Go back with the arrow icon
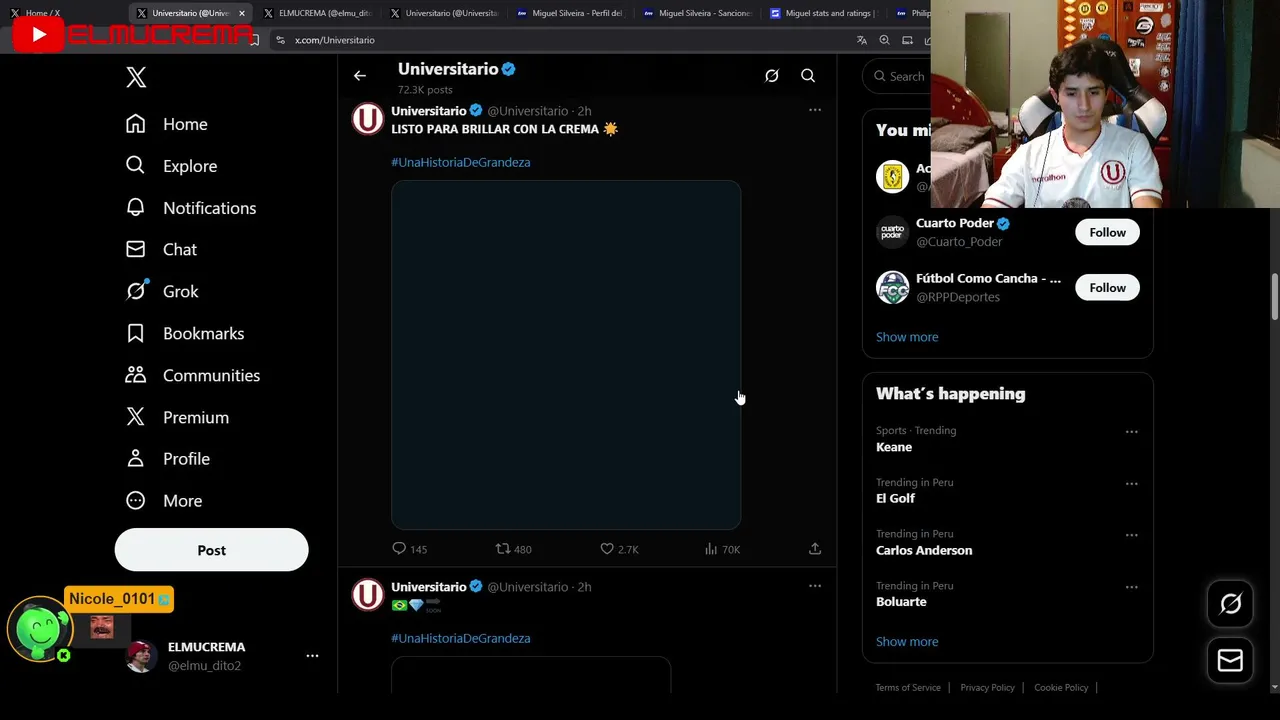 [x=360, y=76]
